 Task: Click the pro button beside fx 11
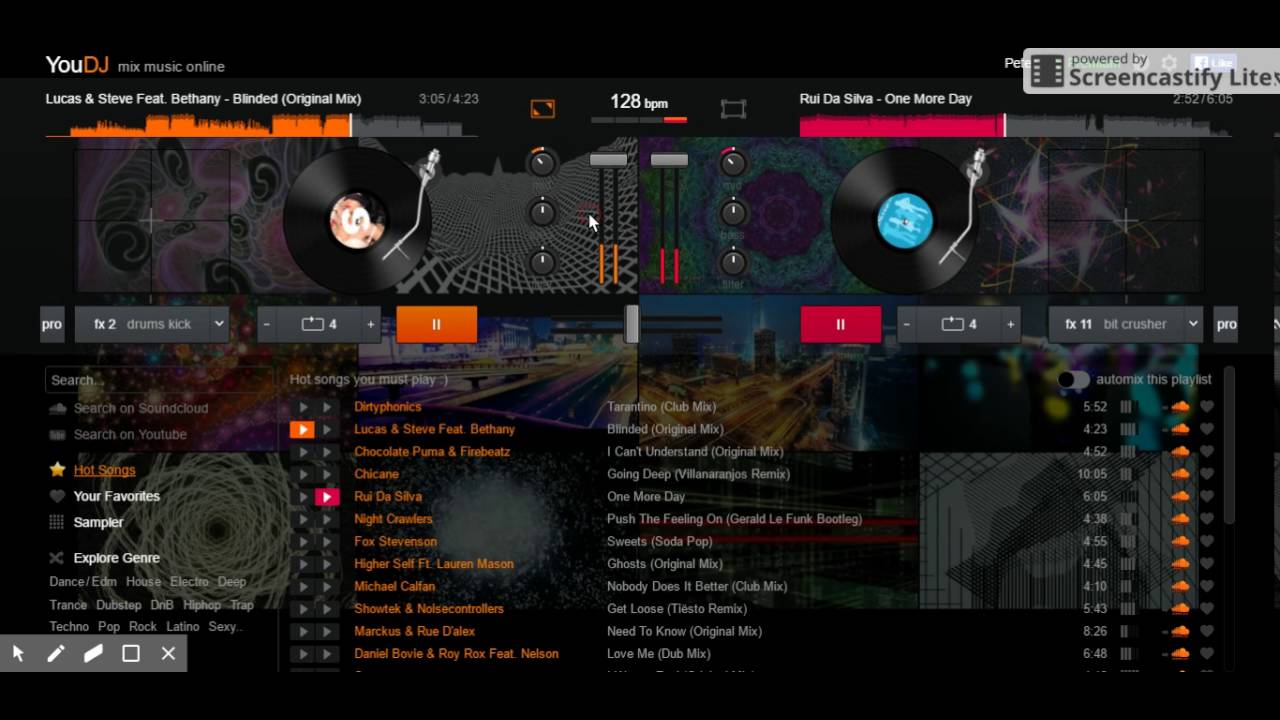click(1226, 324)
